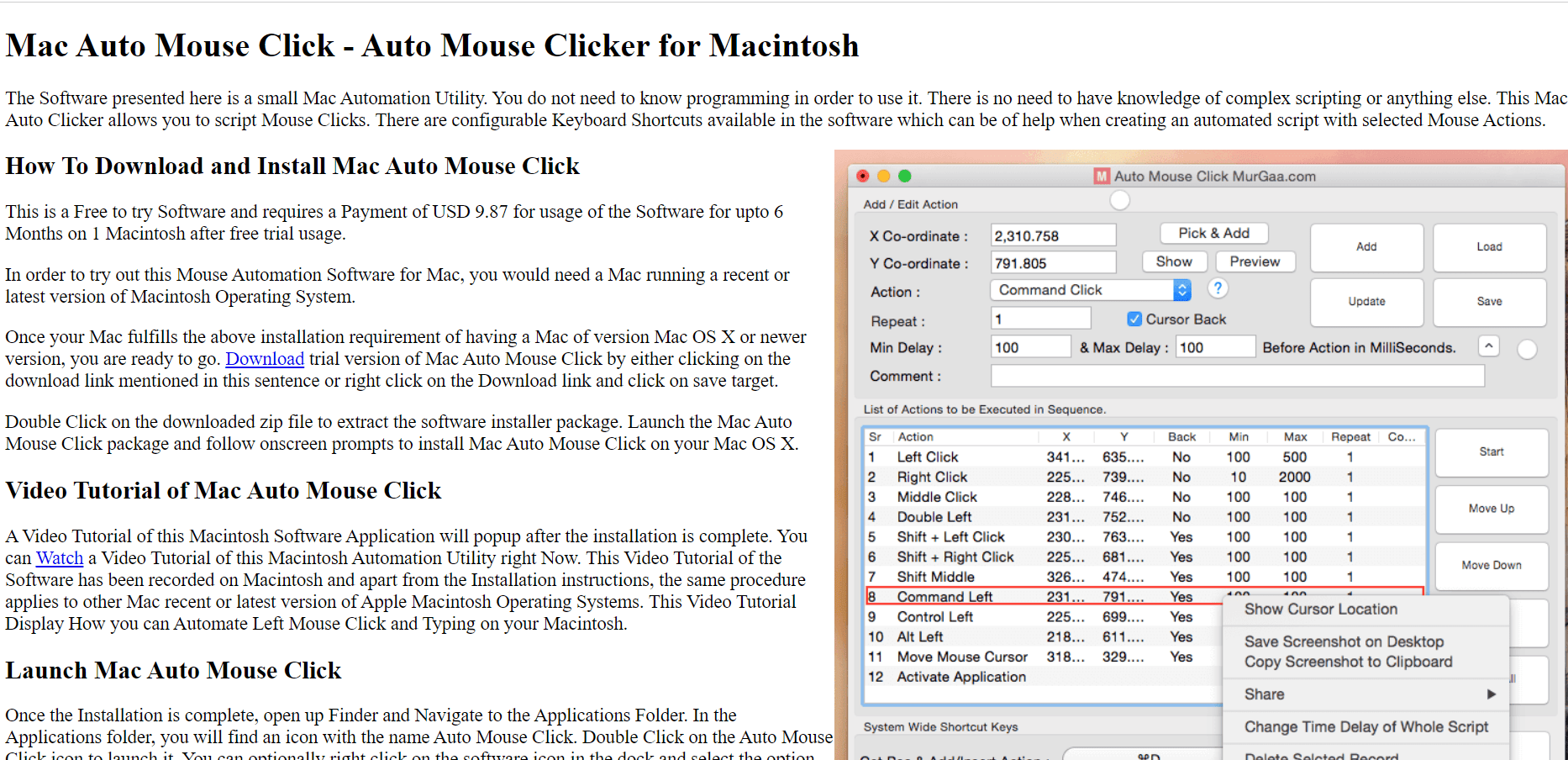Click the Update button
The width and height of the screenshot is (1568, 760).
[1366, 302]
